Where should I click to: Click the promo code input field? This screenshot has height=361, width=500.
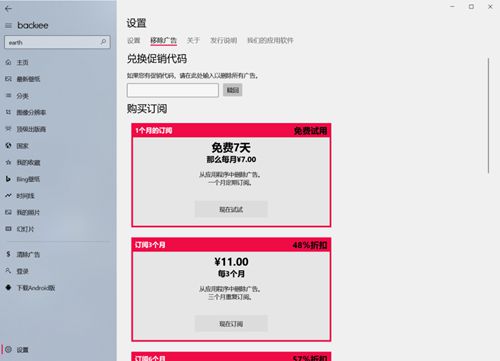coord(173,90)
